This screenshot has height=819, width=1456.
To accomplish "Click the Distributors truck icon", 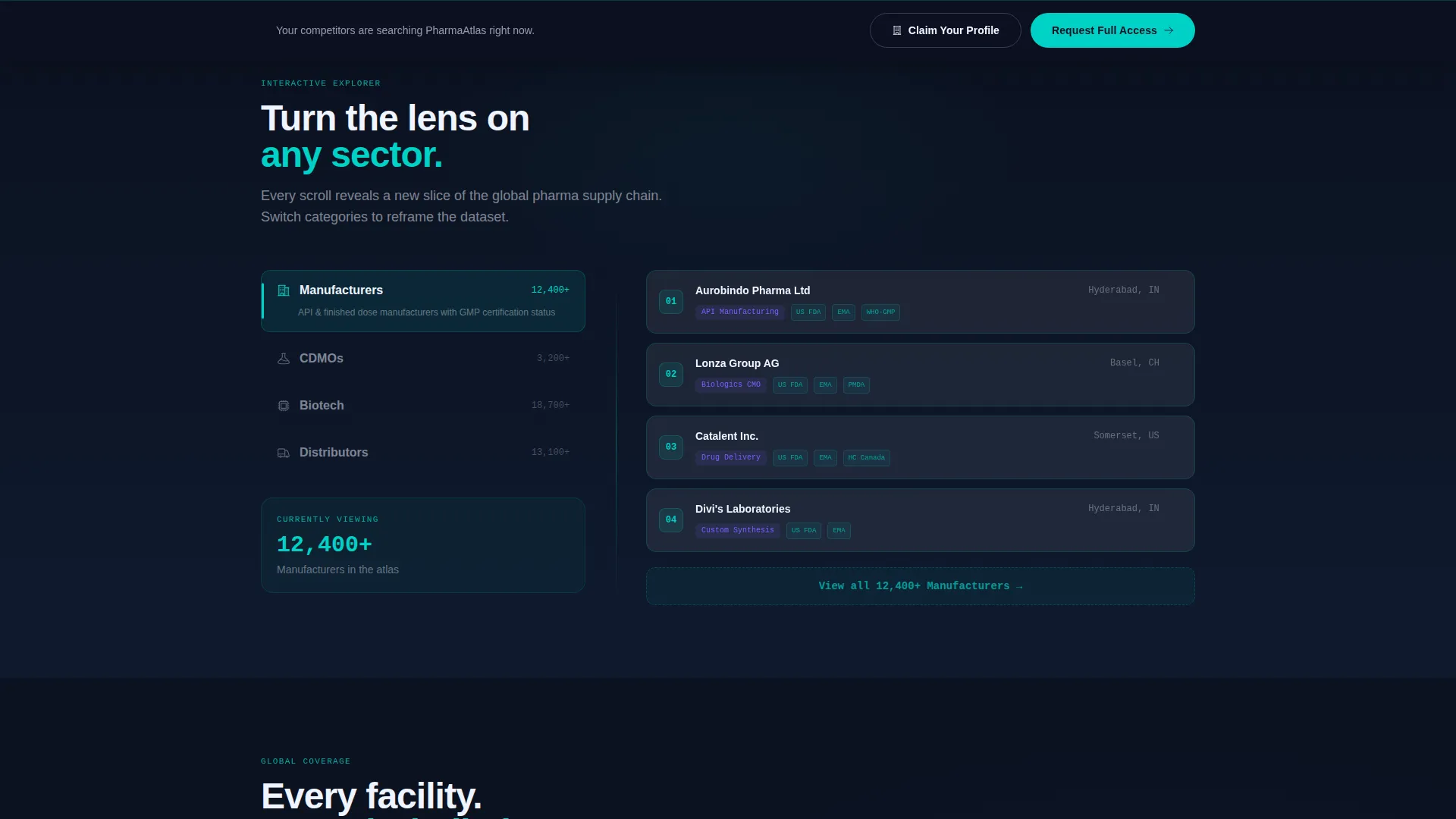I will click(284, 453).
